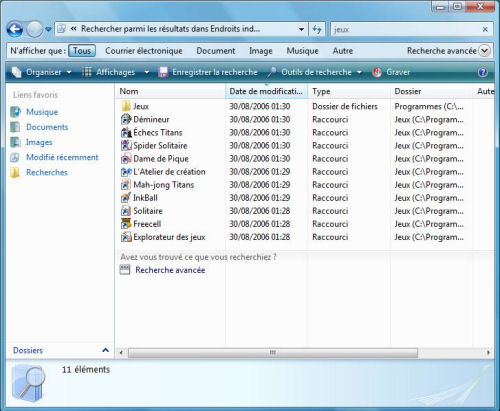Filter results by Image
Image resolution: width=500 pixels, height=411 pixels.
coord(261,51)
